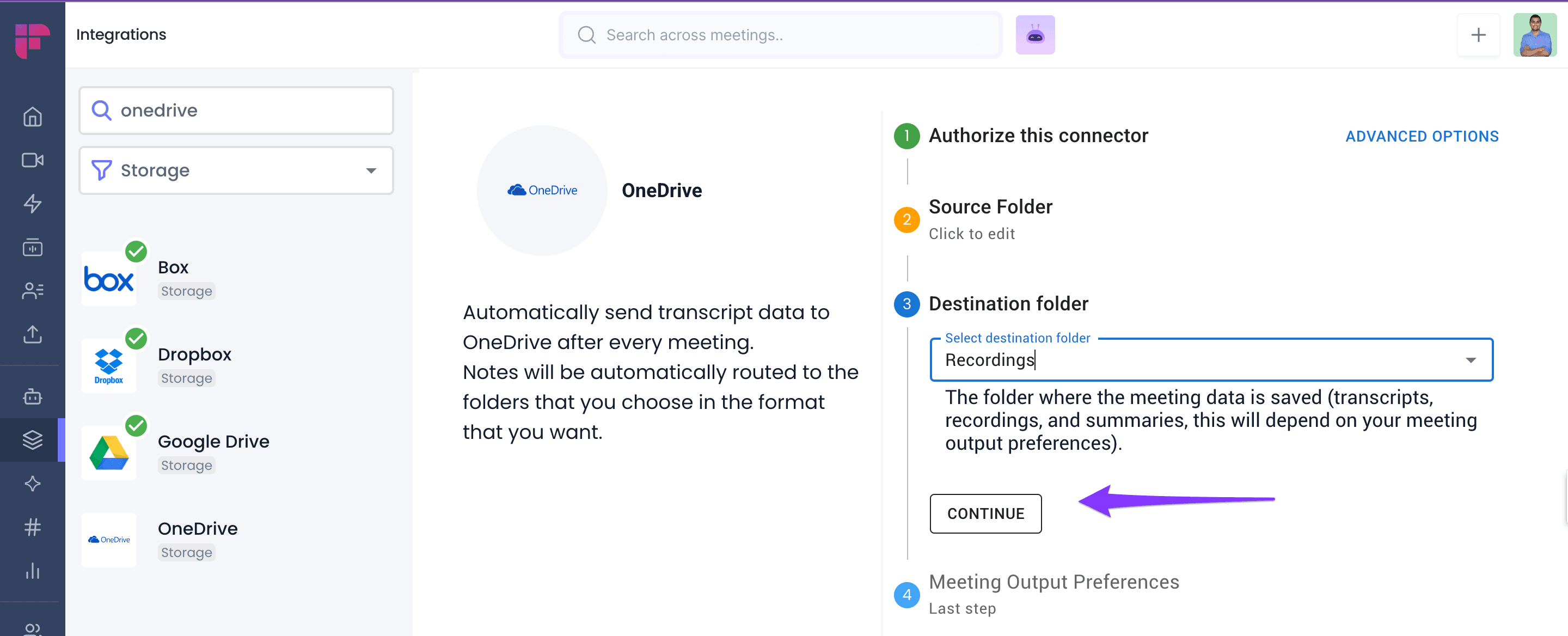Click the 'Last step' label
This screenshot has height=636, width=1568.
[963, 609]
